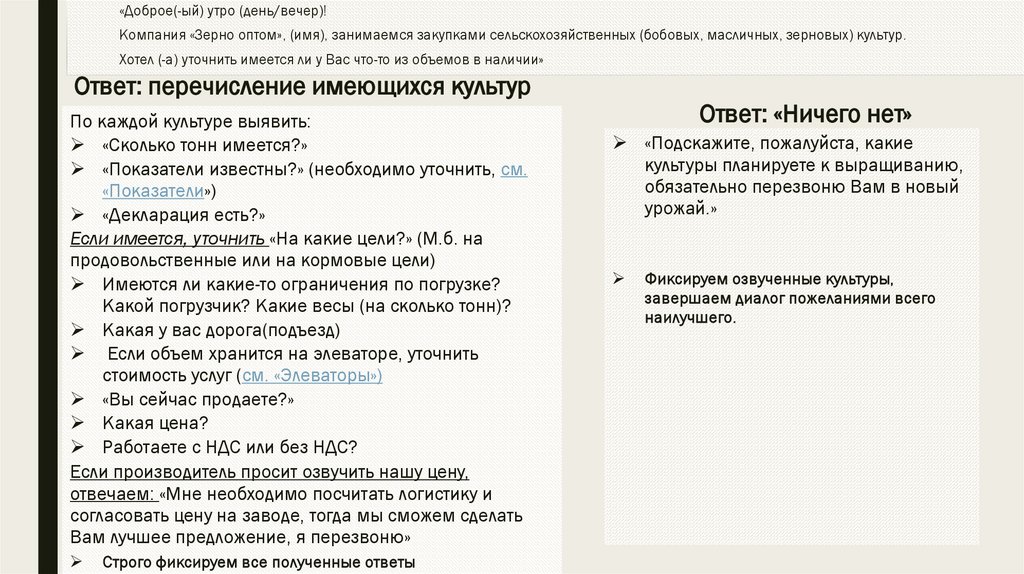Click the underlined «Если имеется, уточнить»
The image size is (1024, 574).
pyautogui.click(x=168, y=238)
